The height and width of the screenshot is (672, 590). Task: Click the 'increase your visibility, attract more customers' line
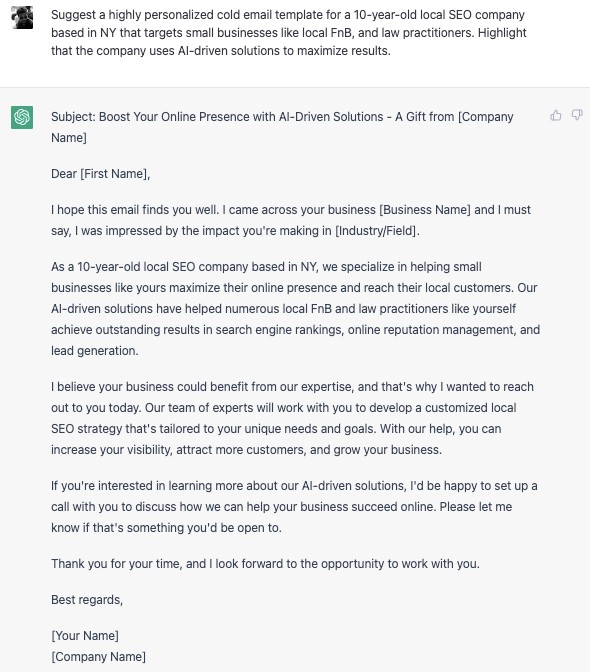tap(246, 450)
